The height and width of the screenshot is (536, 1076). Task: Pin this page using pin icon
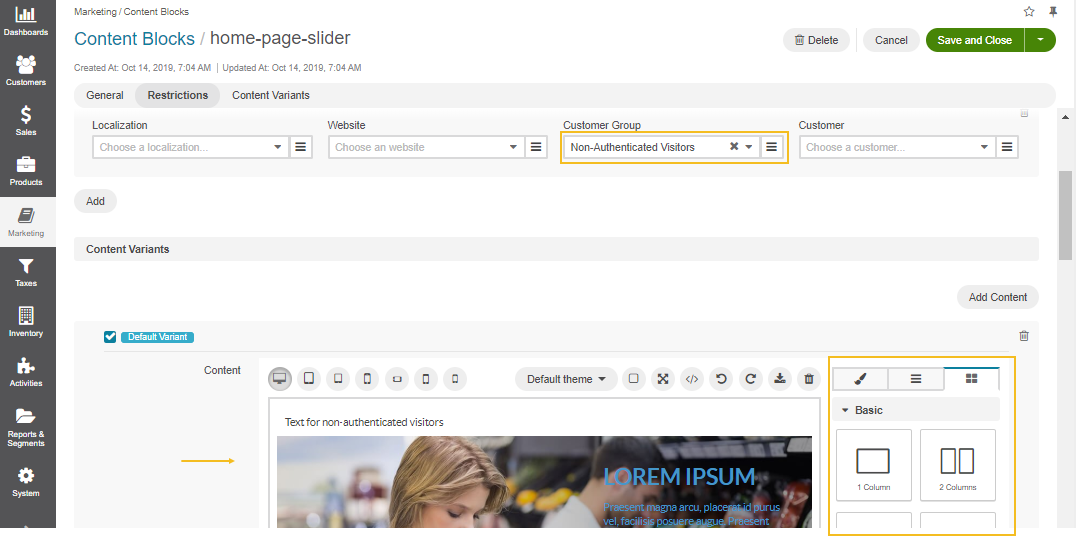click(1053, 12)
